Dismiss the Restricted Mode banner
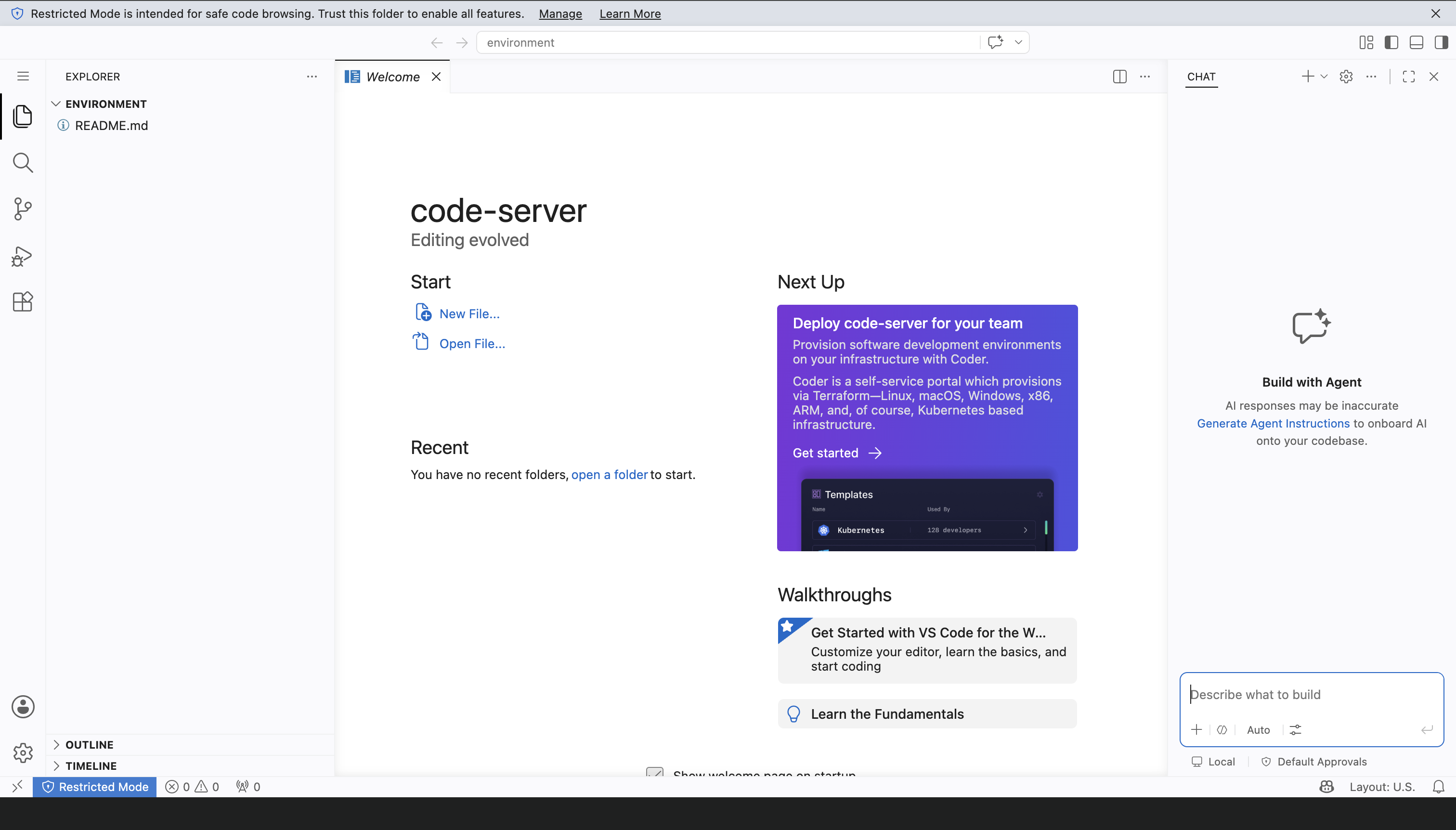 pyautogui.click(x=1435, y=13)
